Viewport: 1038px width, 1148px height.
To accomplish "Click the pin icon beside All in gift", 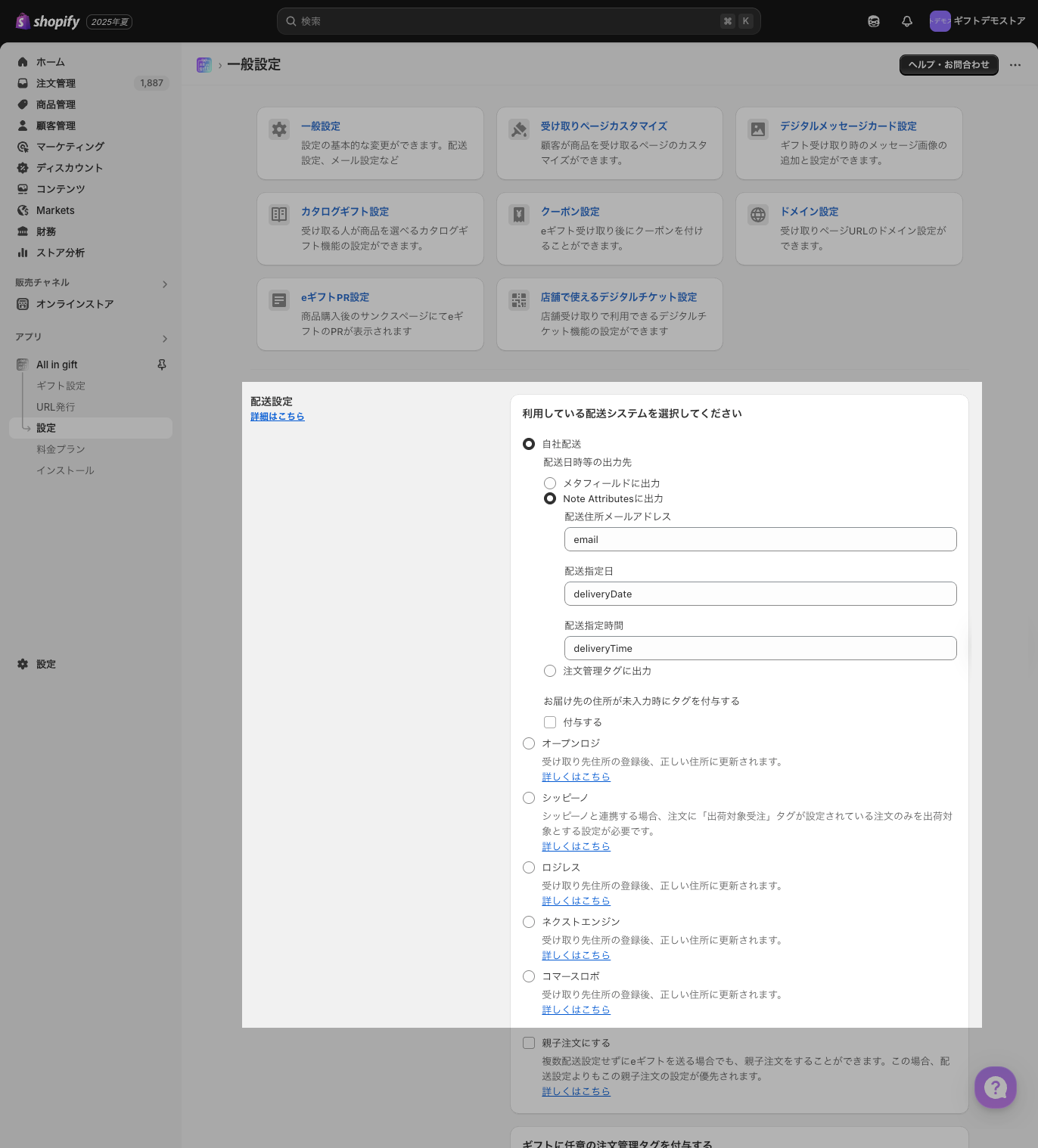I will coord(161,365).
